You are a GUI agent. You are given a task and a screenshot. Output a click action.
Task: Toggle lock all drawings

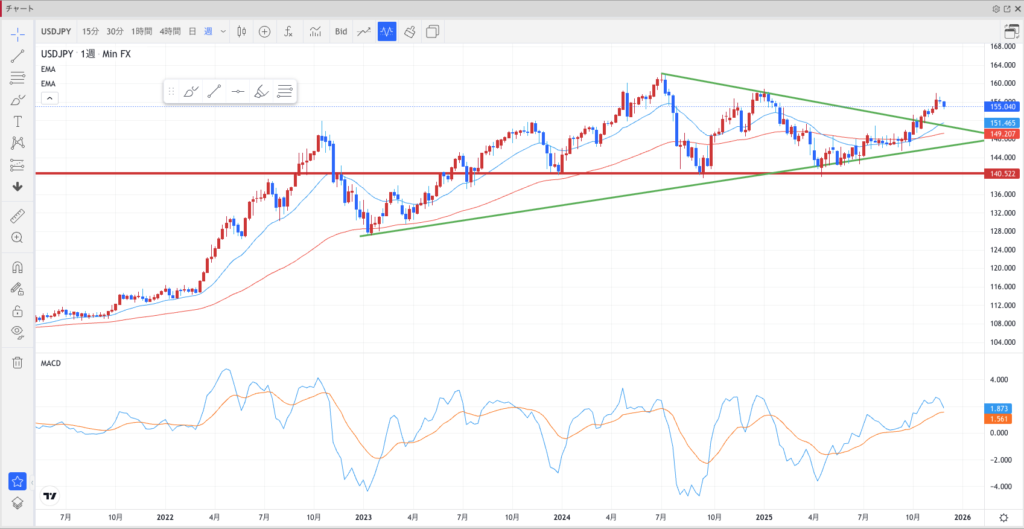[17, 310]
